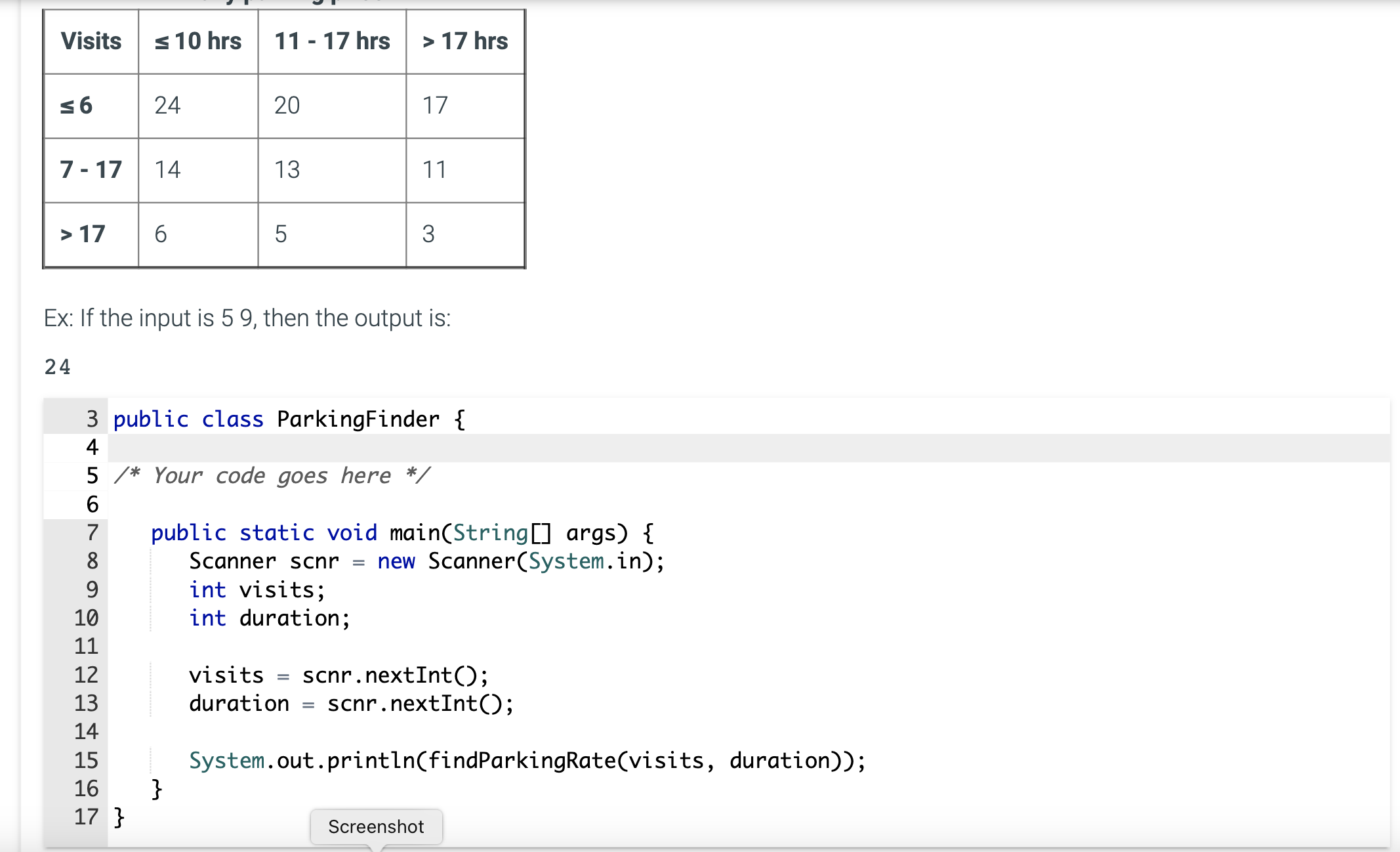Click line number 15 in the gutter

86,761
